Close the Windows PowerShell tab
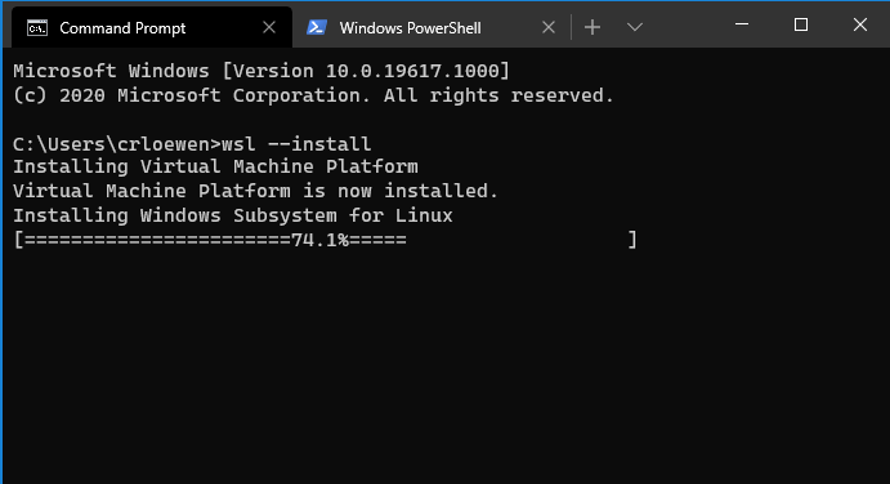 [x=548, y=28]
